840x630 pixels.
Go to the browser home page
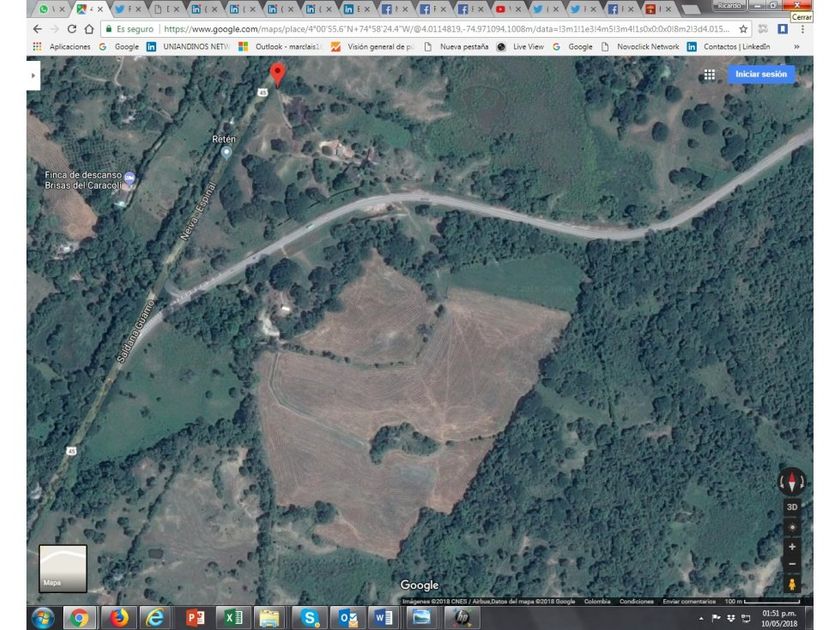coord(89,29)
